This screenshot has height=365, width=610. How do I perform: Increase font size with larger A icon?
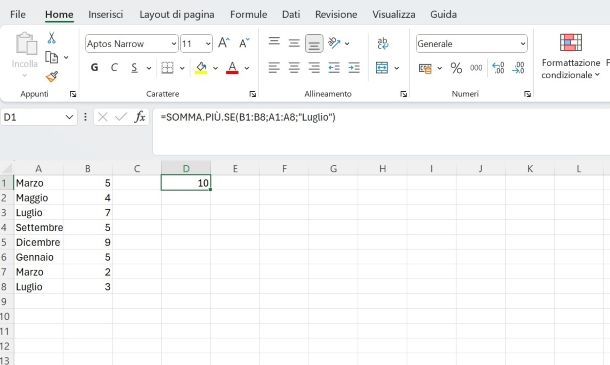(224, 43)
